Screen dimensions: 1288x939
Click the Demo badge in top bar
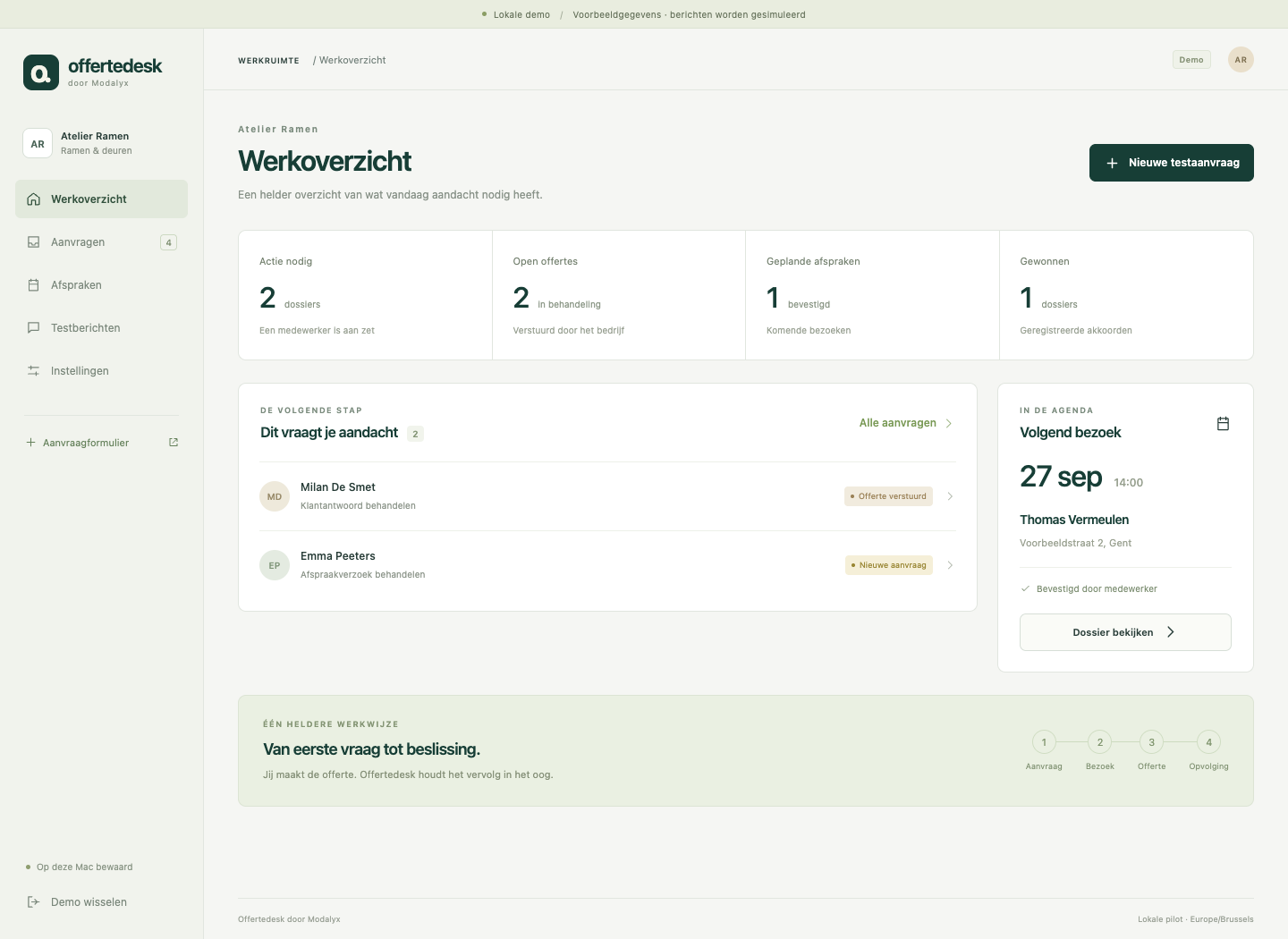(x=1191, y=60)
